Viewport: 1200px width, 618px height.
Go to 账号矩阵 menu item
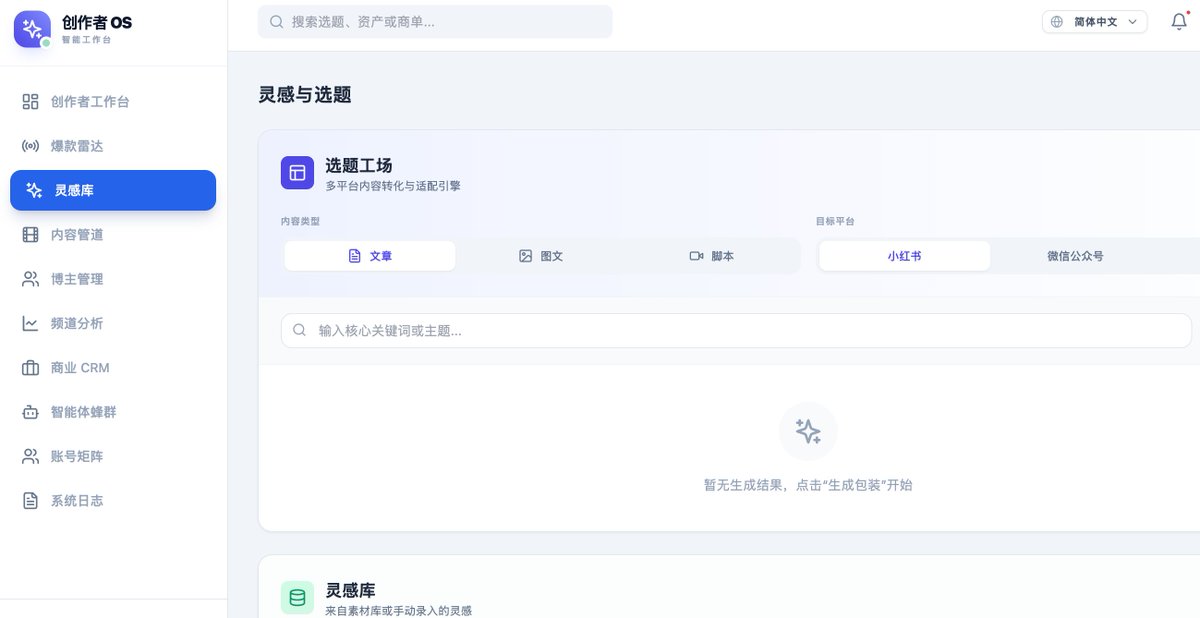(x=113, y=456)
